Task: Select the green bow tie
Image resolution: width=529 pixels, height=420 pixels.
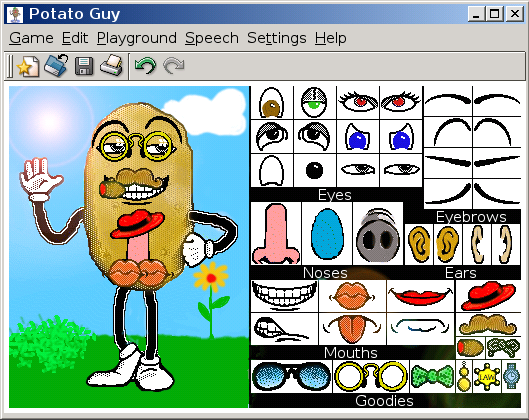Action: coord(432,376)
